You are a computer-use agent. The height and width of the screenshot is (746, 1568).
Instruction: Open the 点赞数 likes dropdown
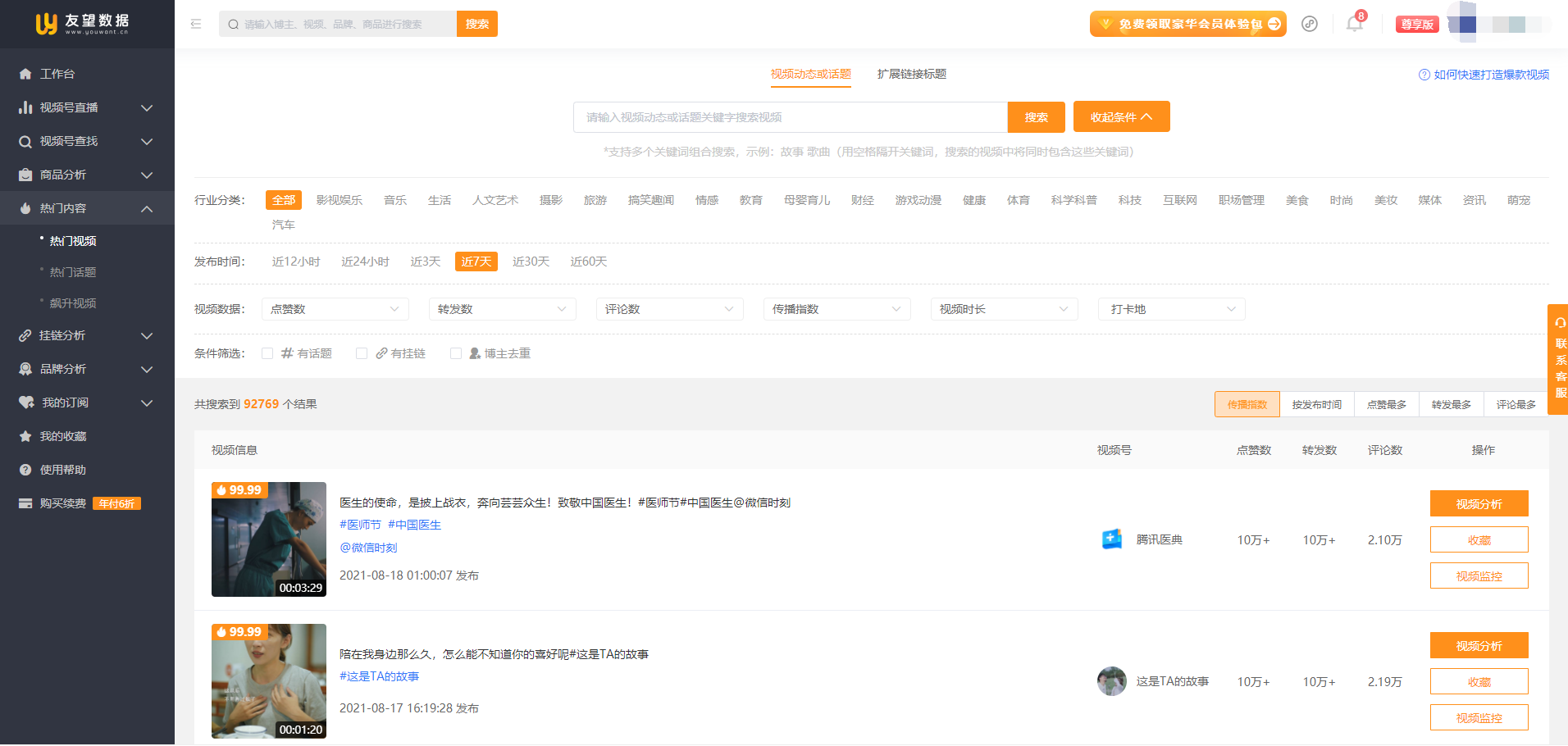(x=335, y=308)
